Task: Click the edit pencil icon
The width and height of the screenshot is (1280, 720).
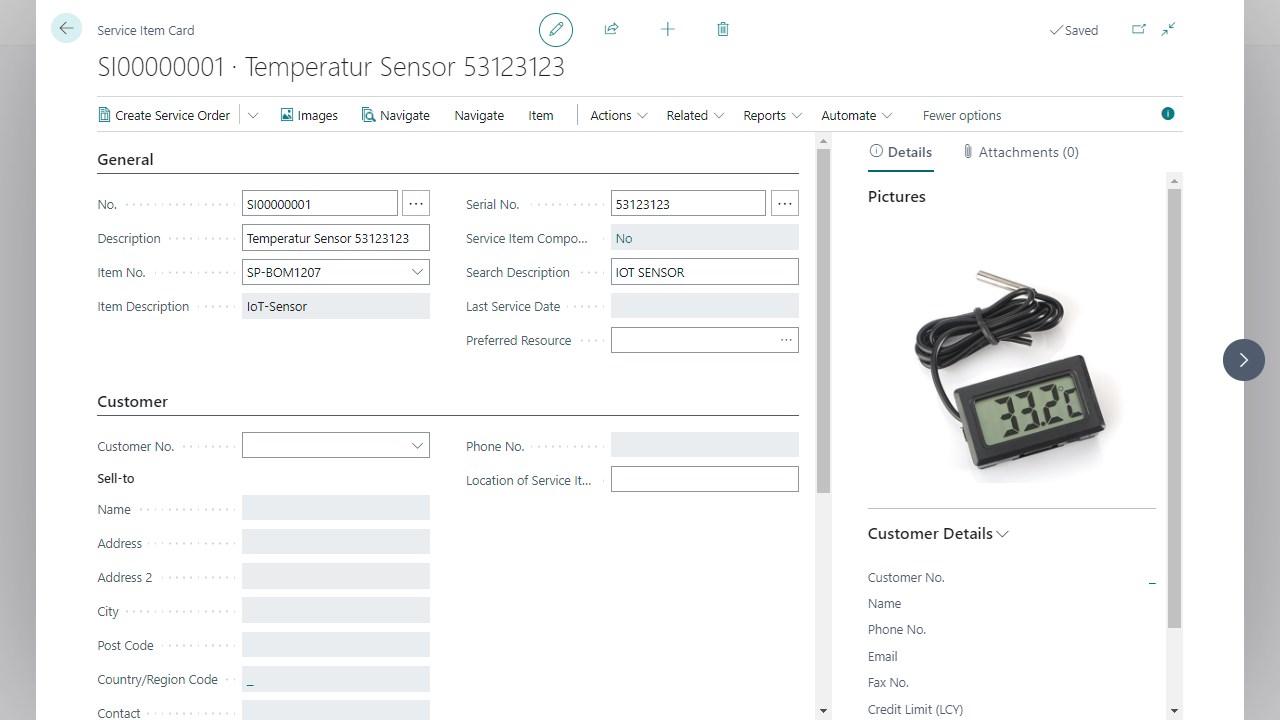Action: tap(556, 29)
